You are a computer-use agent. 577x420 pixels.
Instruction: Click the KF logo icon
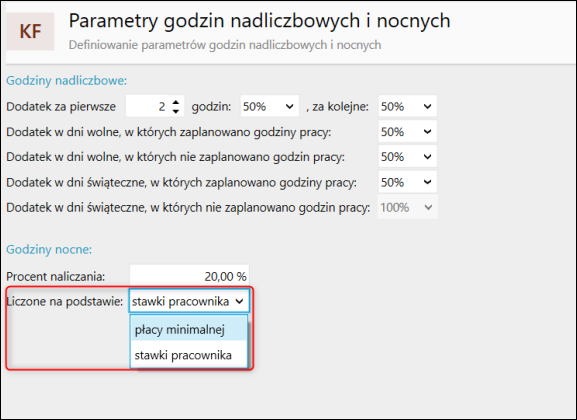click(30, 31)
